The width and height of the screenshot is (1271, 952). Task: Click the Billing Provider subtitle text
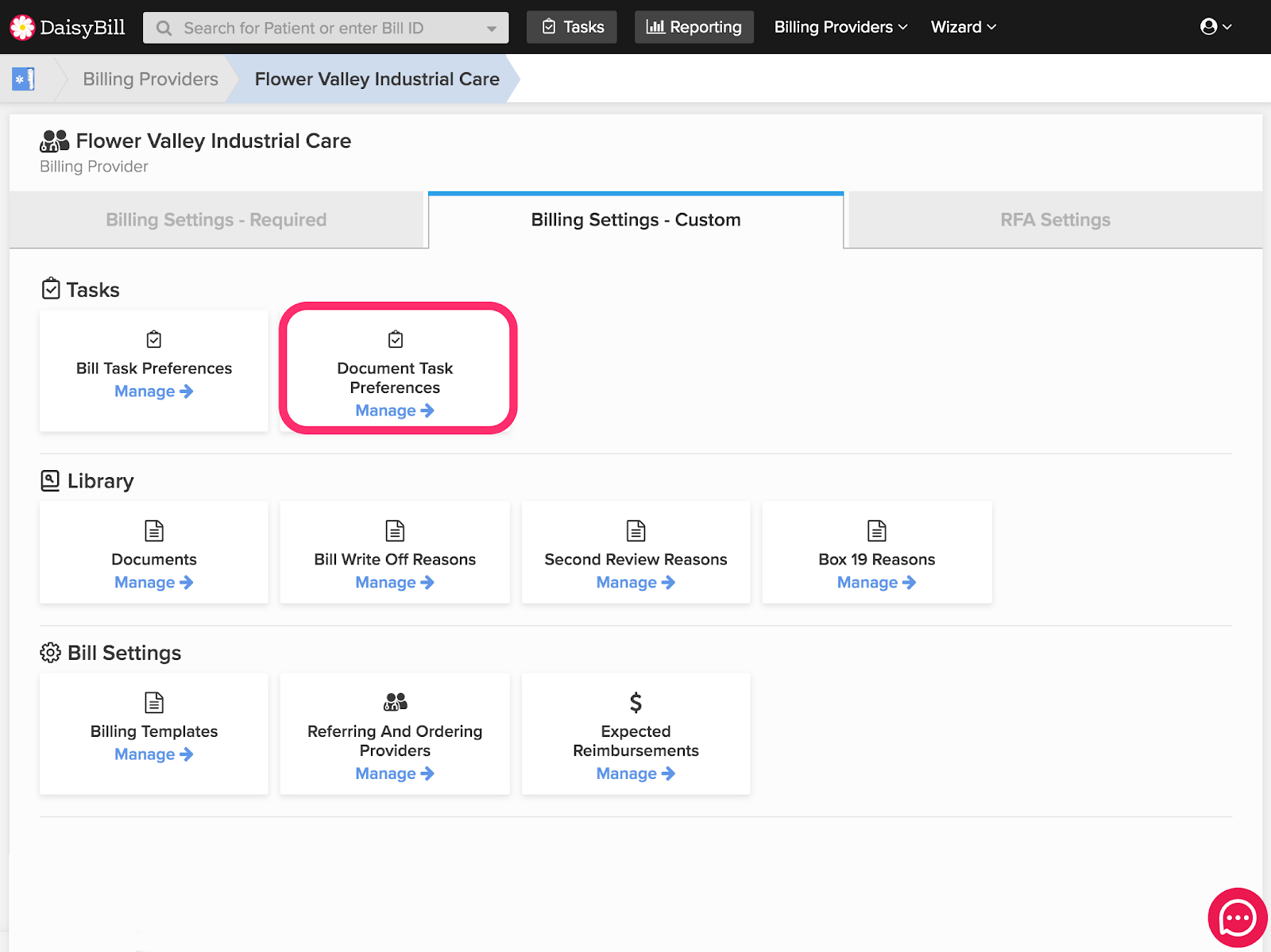pos(94,167)
